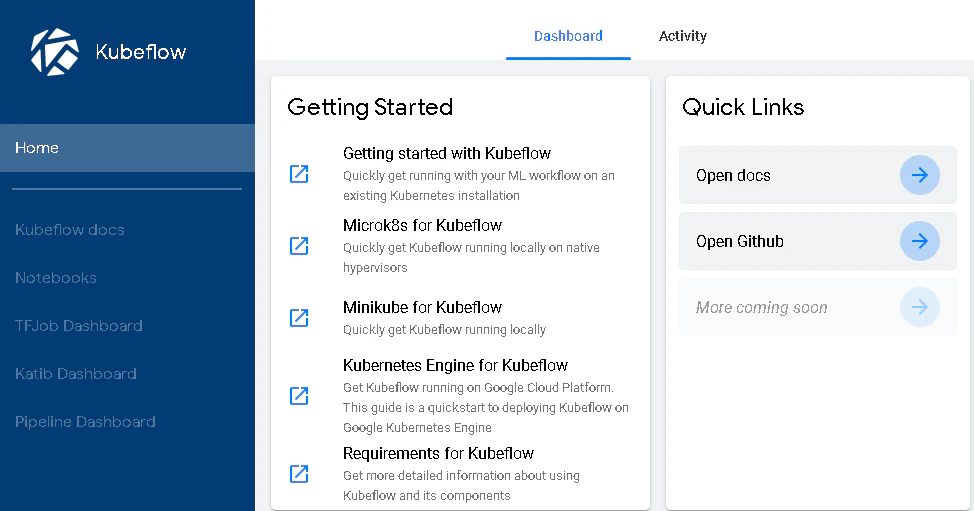This screenshot has height=511, width=974.
Task: Open the Kubernetes Engine for Kubeflow title link
Action: pyautogui.click(x=455, y=365)
